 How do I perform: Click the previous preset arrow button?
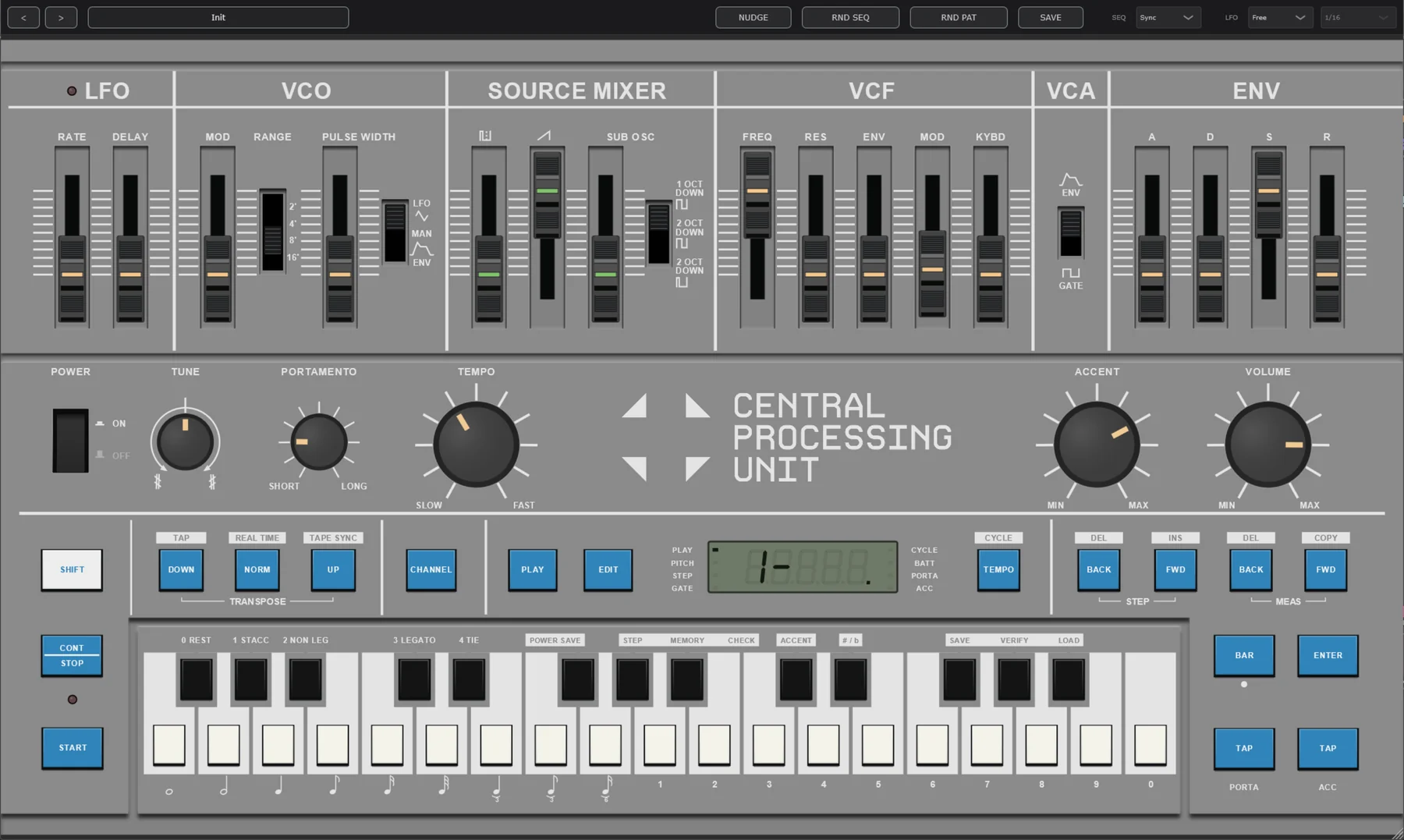pos(23,17)
